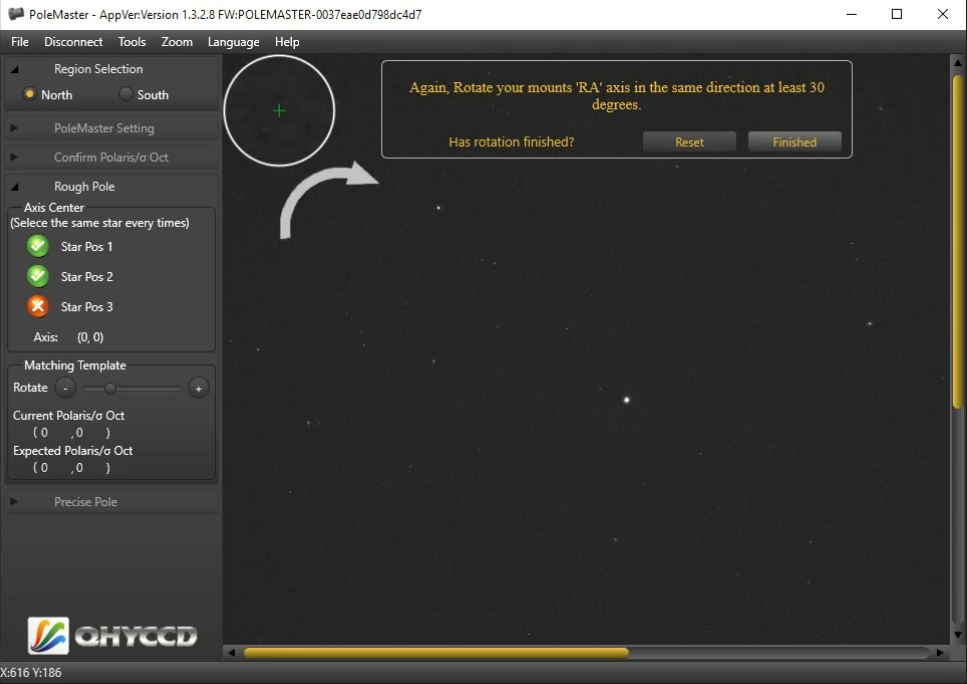Expand the Precise Pole section
The height and width of the screenshot is (684, 967).
pyautogui.click(x=14, y=502)
